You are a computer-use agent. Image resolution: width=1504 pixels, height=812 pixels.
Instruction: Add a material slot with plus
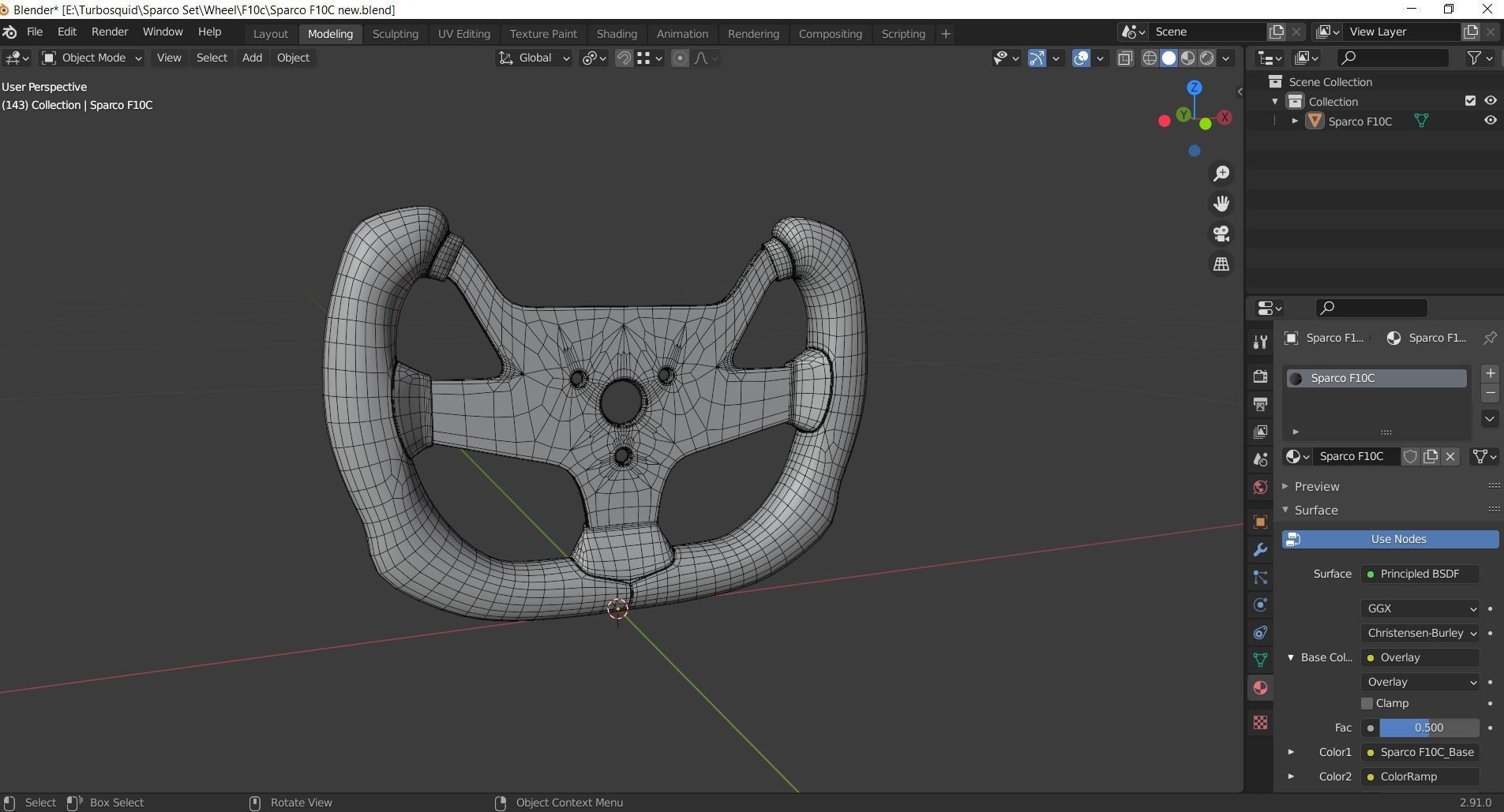click(1490, 373)
